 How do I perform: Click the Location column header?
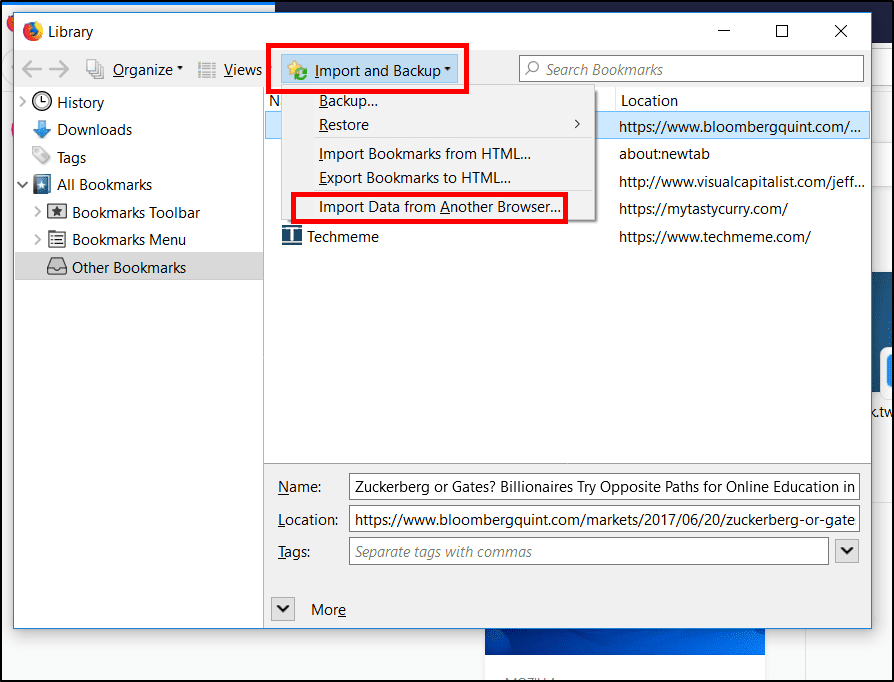649,101
